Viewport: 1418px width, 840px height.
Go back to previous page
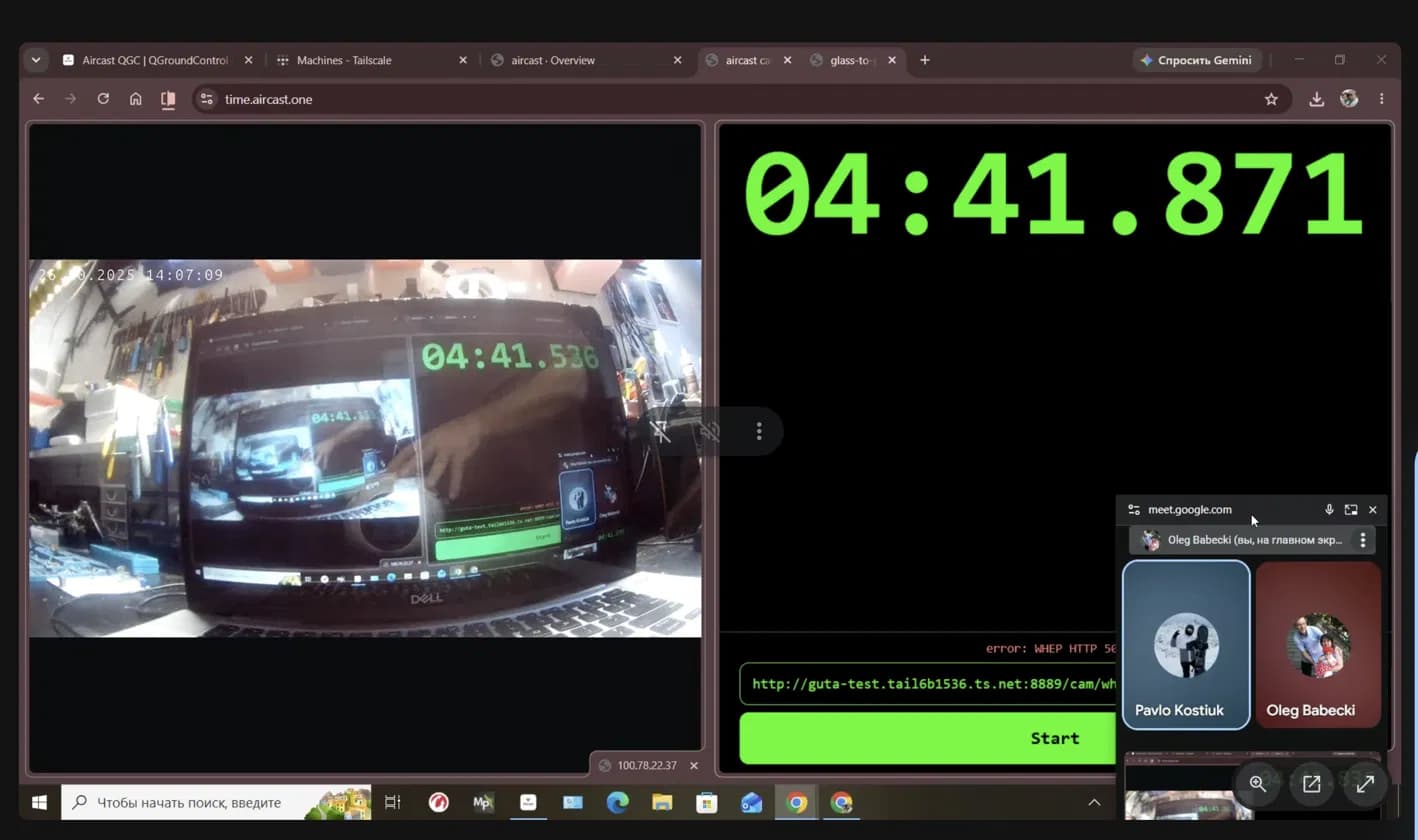[x=38, y=99]
